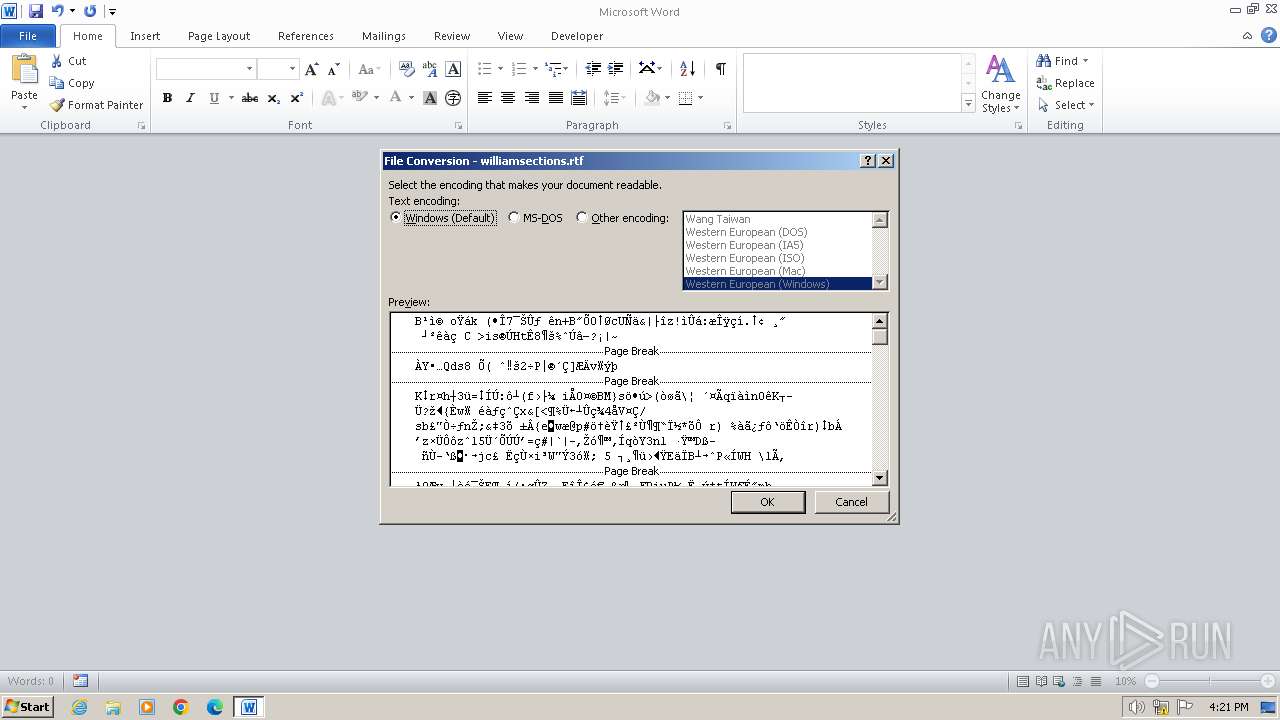The width and height of the screenshot is (1280, 720).
Task: Toggle Italic formatting
Action: coord(190,98)
